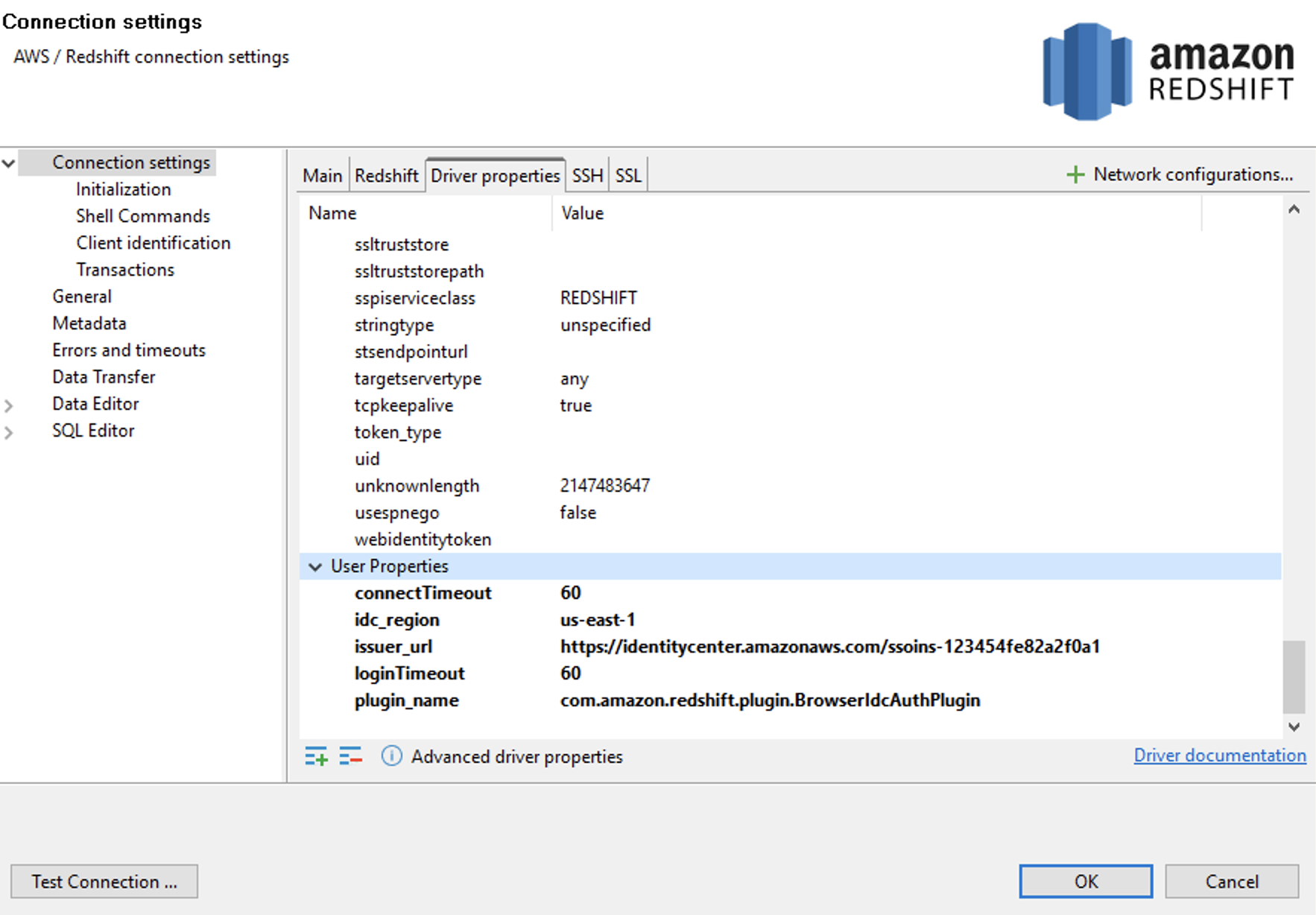Select the issuer_url user property
The height and width of the screenshot is (915, 1316).
[393, 647]
